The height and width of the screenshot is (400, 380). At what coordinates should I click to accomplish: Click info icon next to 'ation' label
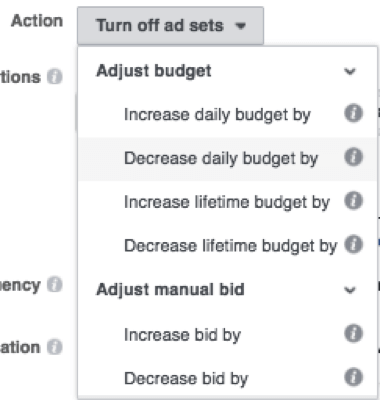point(55,347)
